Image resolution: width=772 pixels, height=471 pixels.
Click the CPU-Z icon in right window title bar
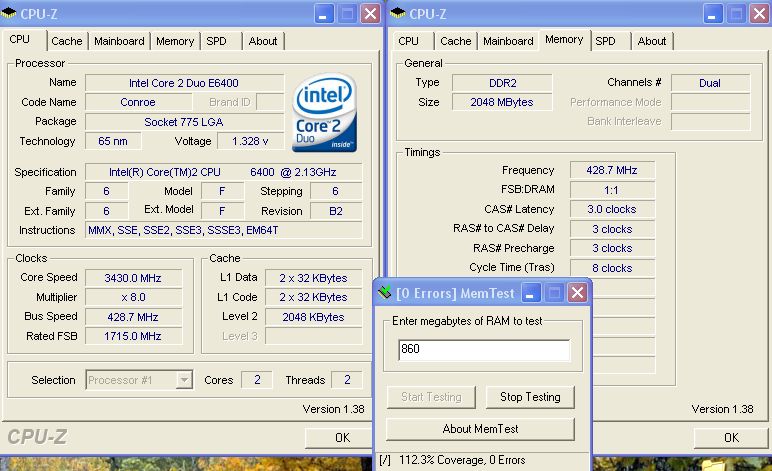click(398, 13)
